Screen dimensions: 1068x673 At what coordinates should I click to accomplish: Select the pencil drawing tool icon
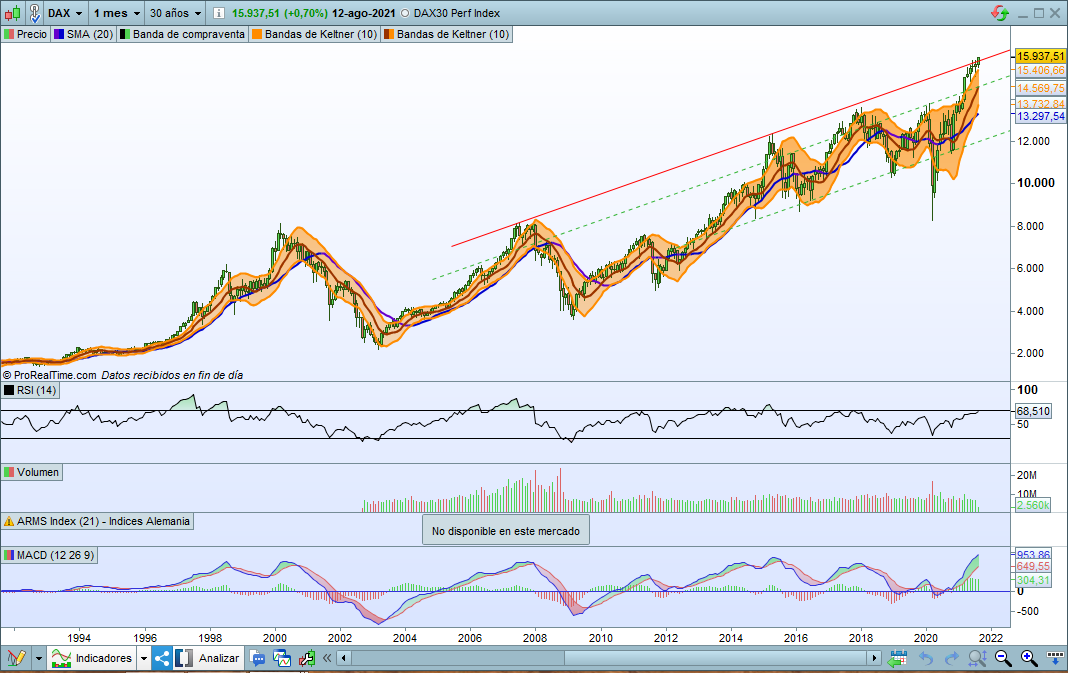click(15, 658)
